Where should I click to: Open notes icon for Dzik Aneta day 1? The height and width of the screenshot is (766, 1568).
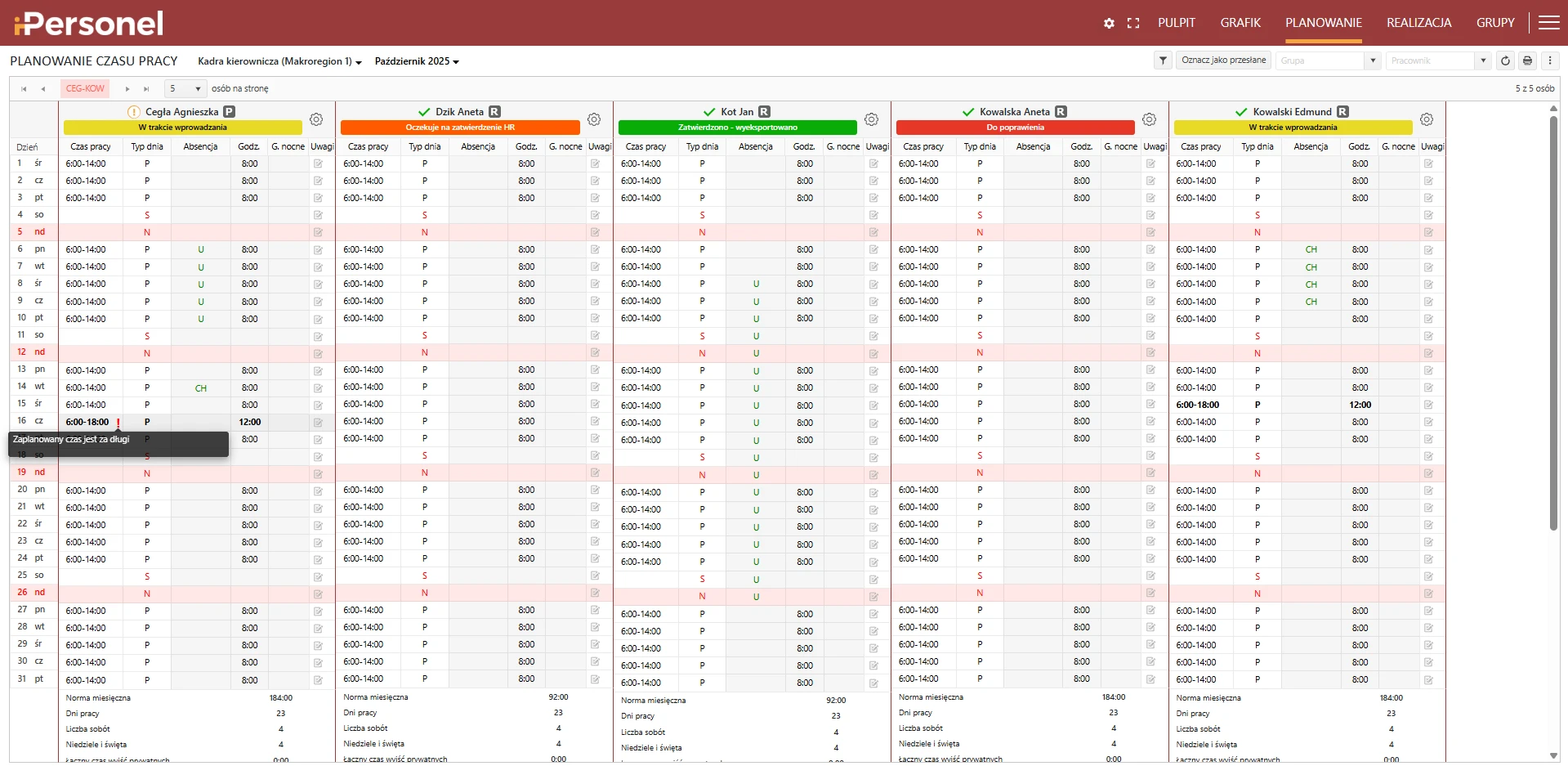pos(595,164)
